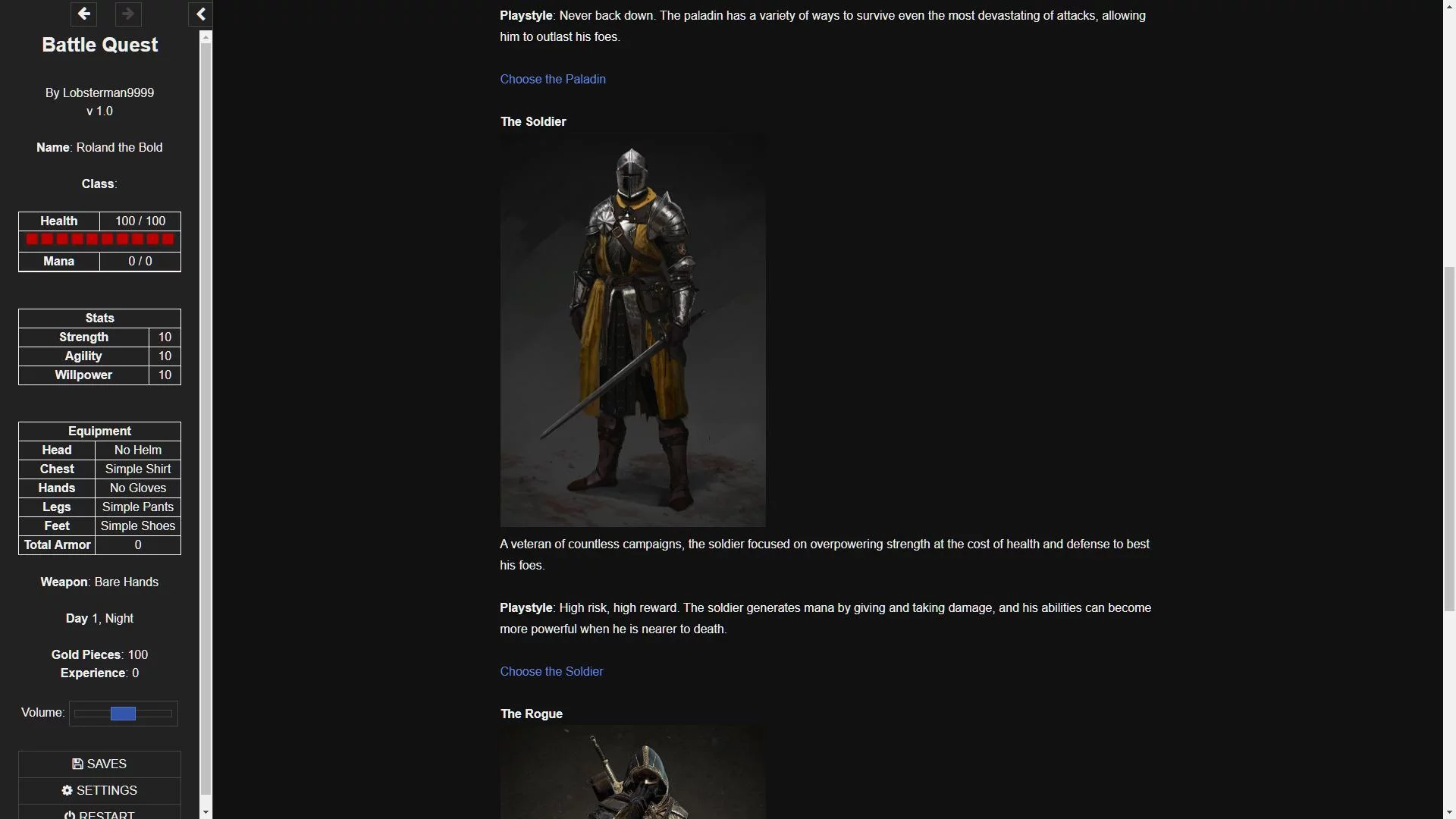Click the history forward arrow
Viewport: 1456px width, 819px height.
(x=128, y=14)
